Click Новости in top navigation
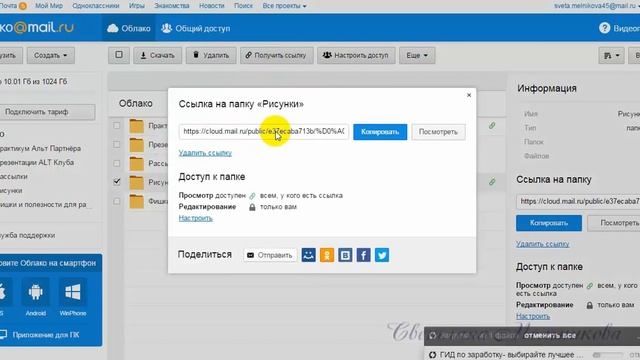Viewport: 640px width, 360px height. point(212,6)
